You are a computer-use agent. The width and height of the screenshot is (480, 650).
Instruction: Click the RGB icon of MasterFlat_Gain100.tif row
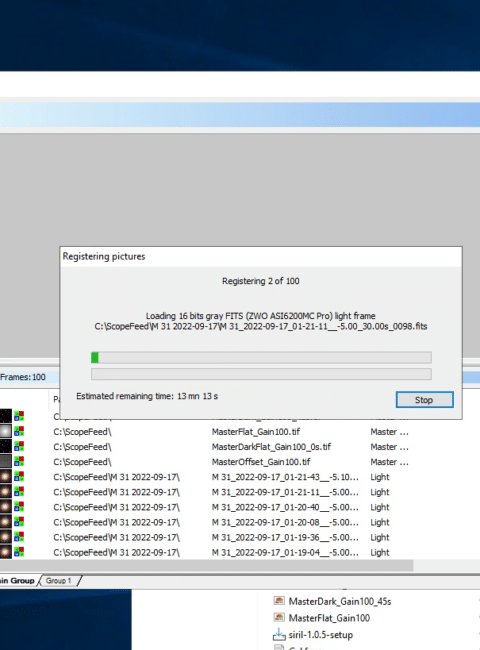19,431
